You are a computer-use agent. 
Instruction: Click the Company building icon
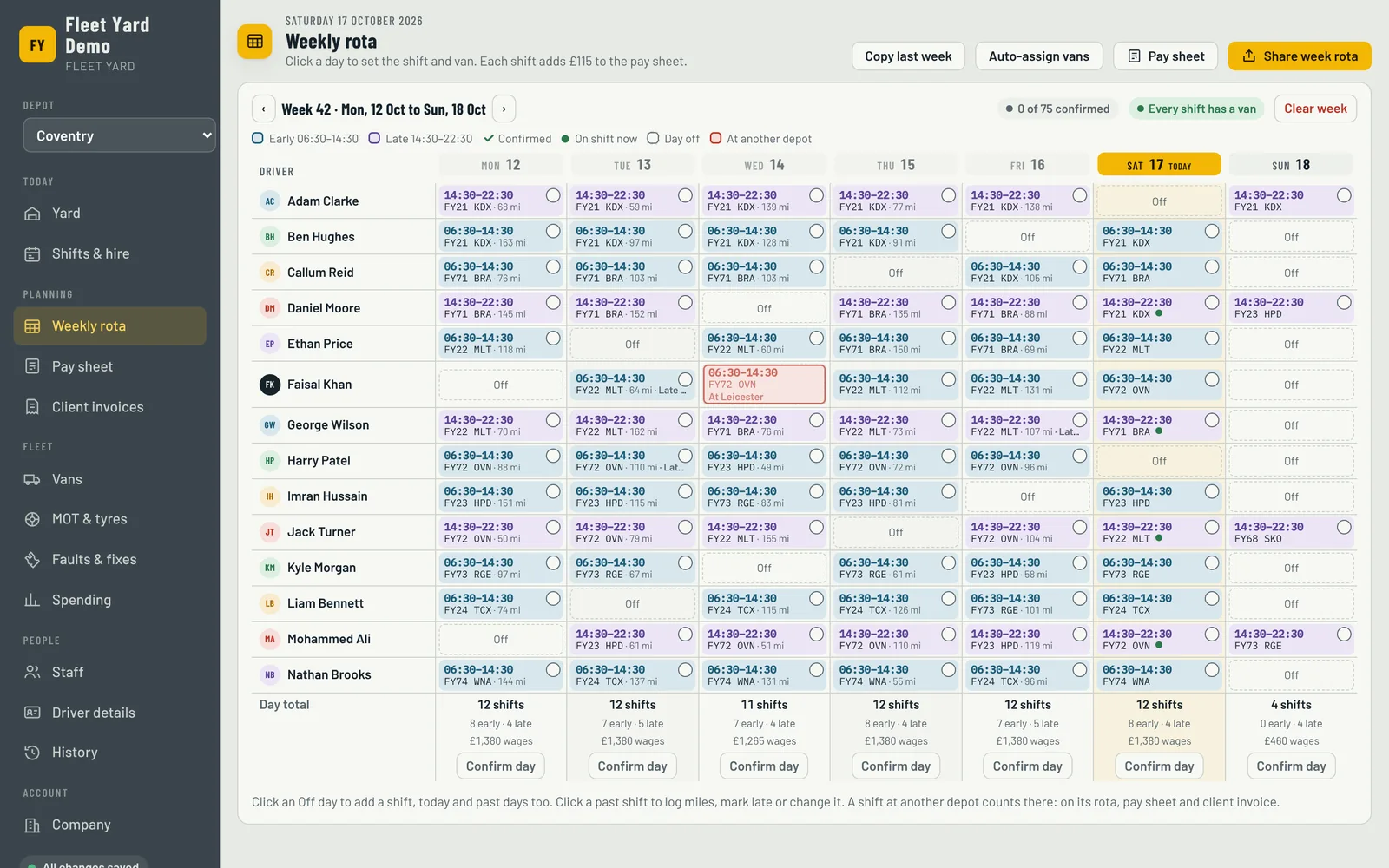[32, 825]
